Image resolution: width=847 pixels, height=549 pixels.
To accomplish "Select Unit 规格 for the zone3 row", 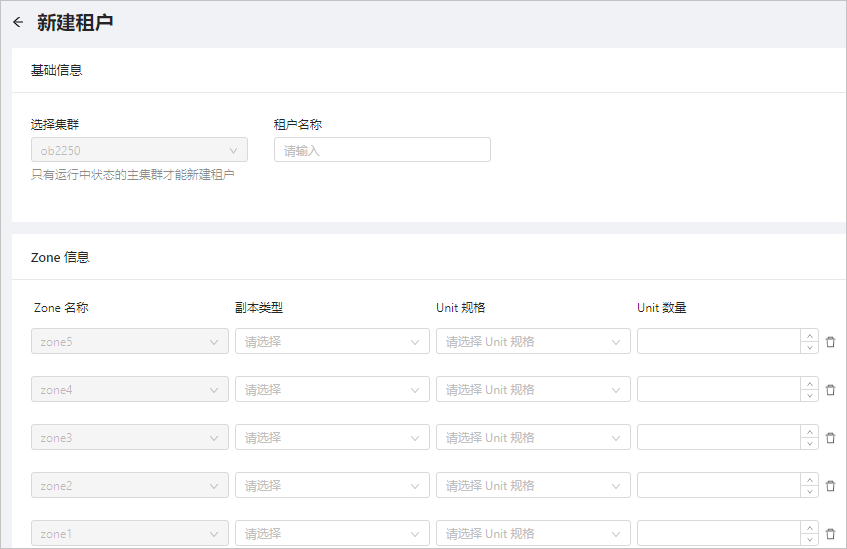I will tap(533, 437).
